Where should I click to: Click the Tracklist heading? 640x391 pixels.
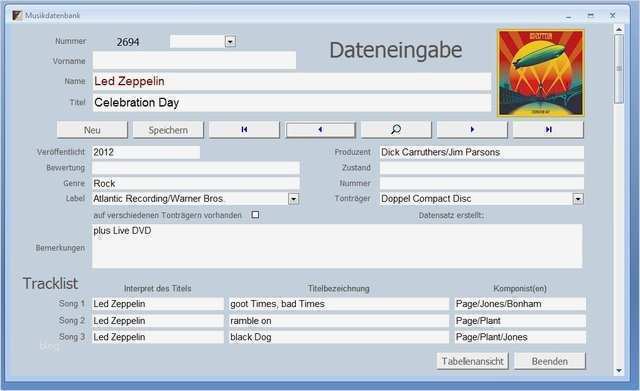[x=50, y=283]
